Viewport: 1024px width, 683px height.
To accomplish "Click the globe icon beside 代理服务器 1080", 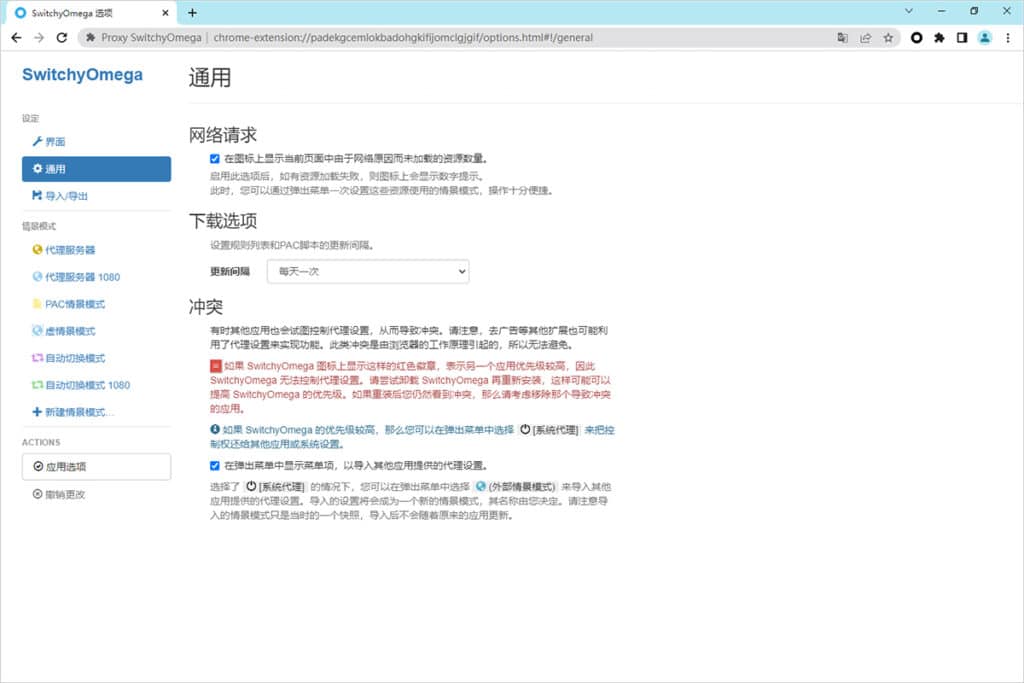I will click(37, 276).
